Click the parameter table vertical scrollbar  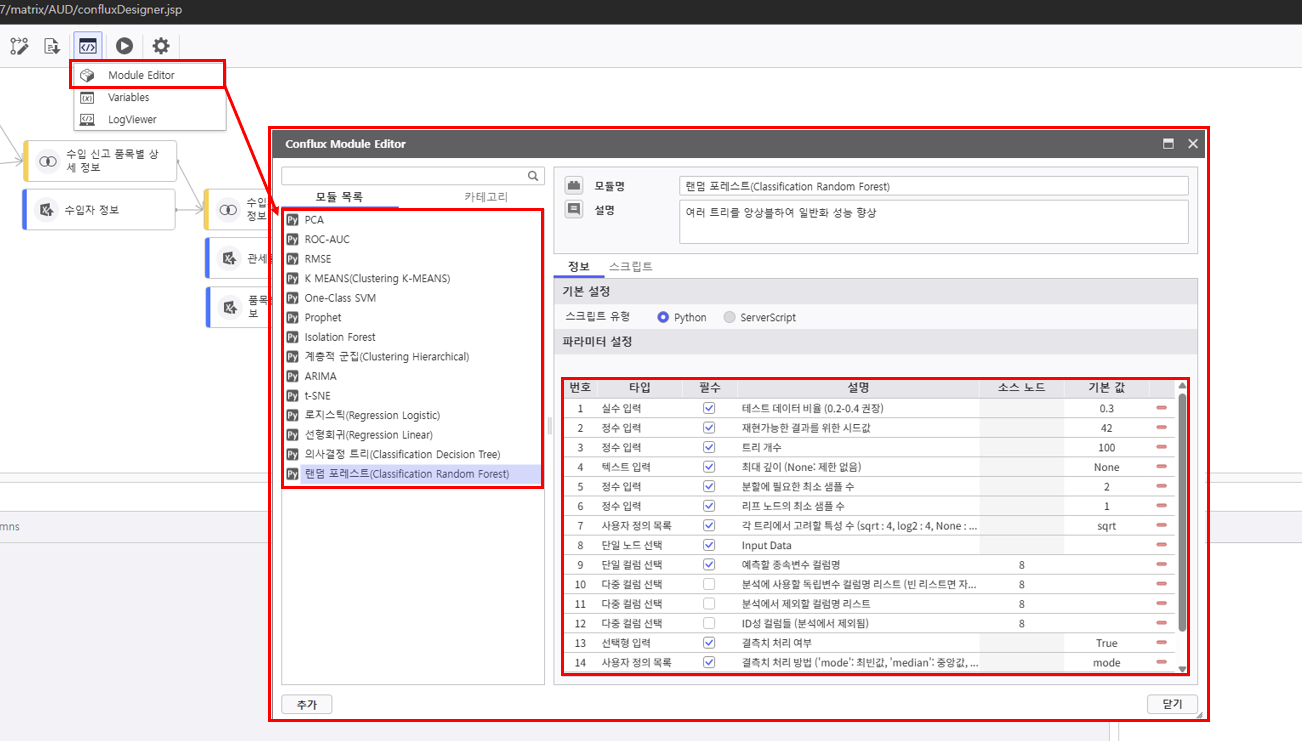pyautogui.click(x=1182, y=510)
